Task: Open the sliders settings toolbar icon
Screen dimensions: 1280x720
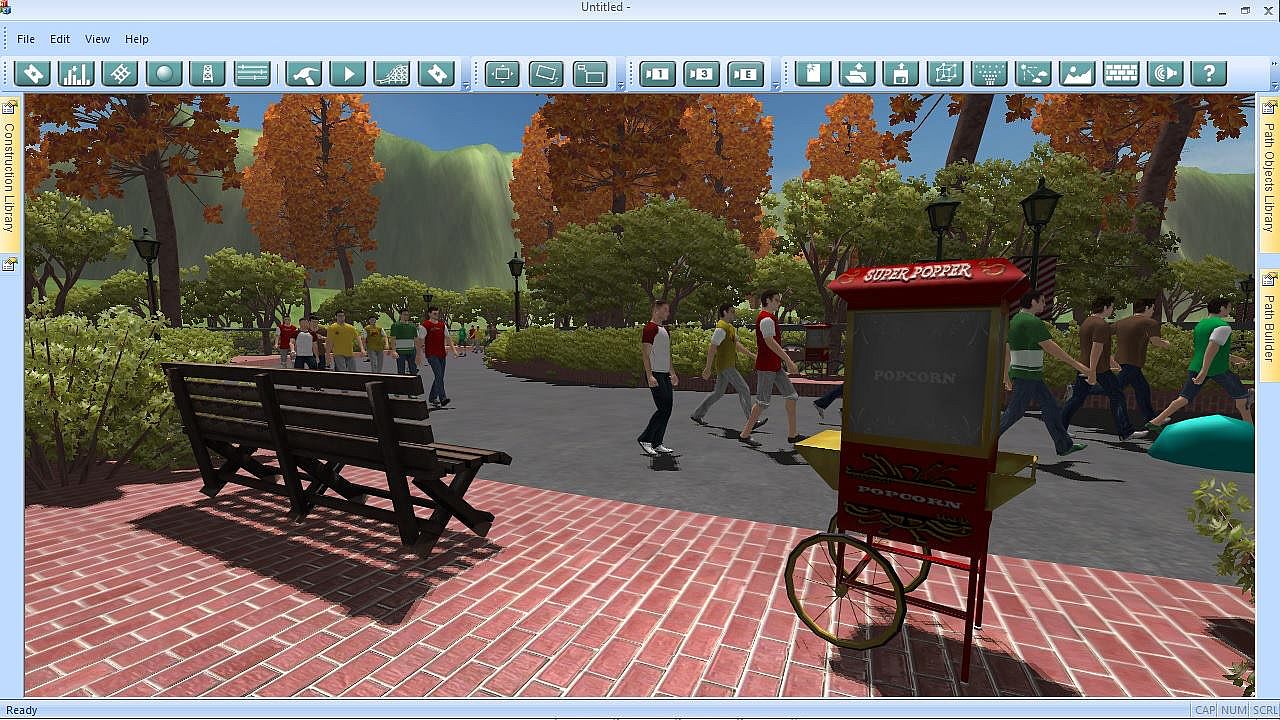Action: click(x=252, y=73)
